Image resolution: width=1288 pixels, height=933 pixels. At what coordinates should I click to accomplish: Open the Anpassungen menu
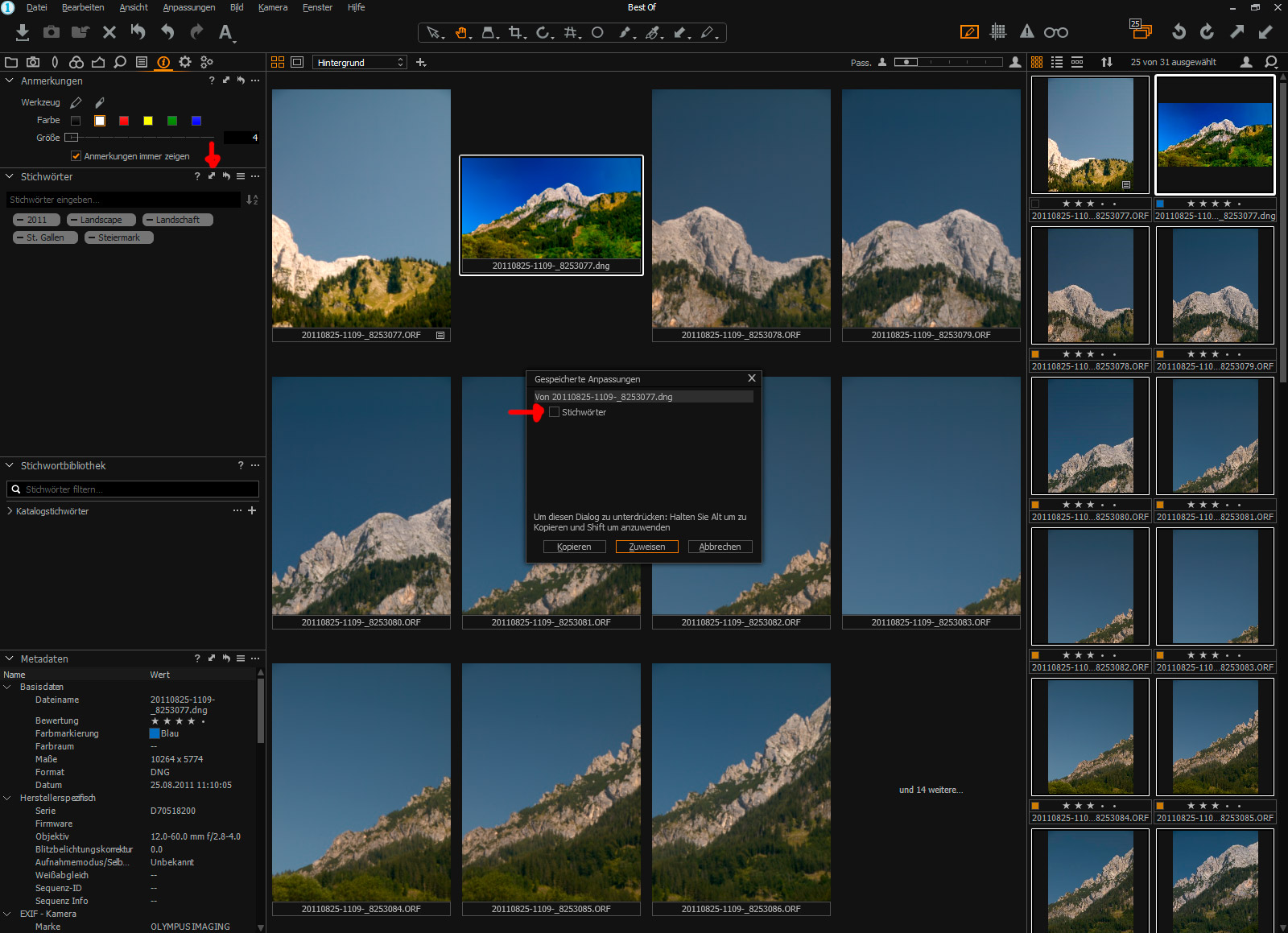click(x=189, y=7)
